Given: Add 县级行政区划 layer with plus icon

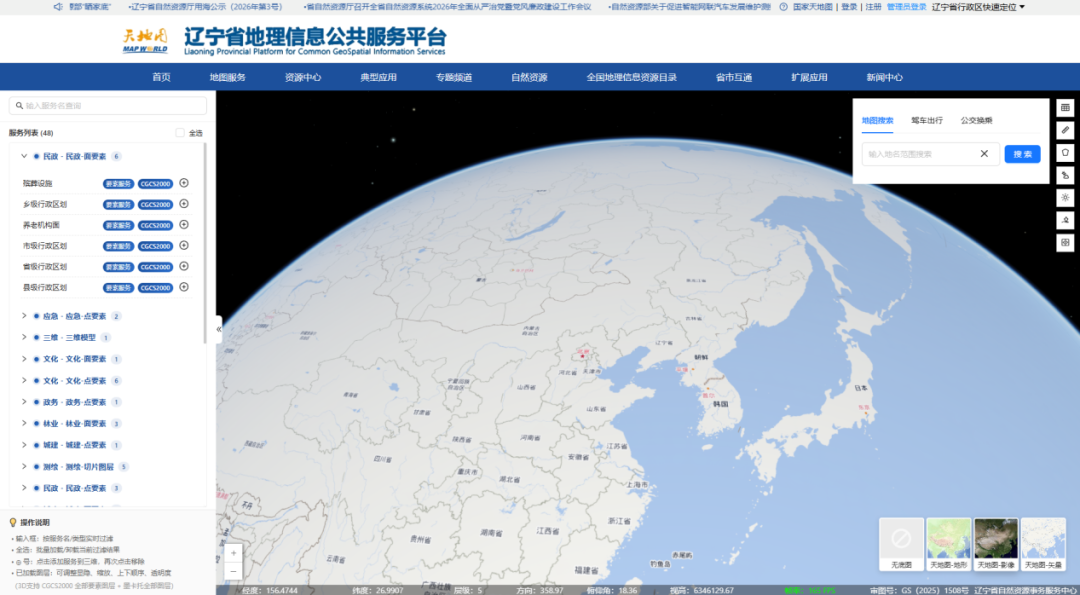Looking at the screenshot, I should click(184, 287).
